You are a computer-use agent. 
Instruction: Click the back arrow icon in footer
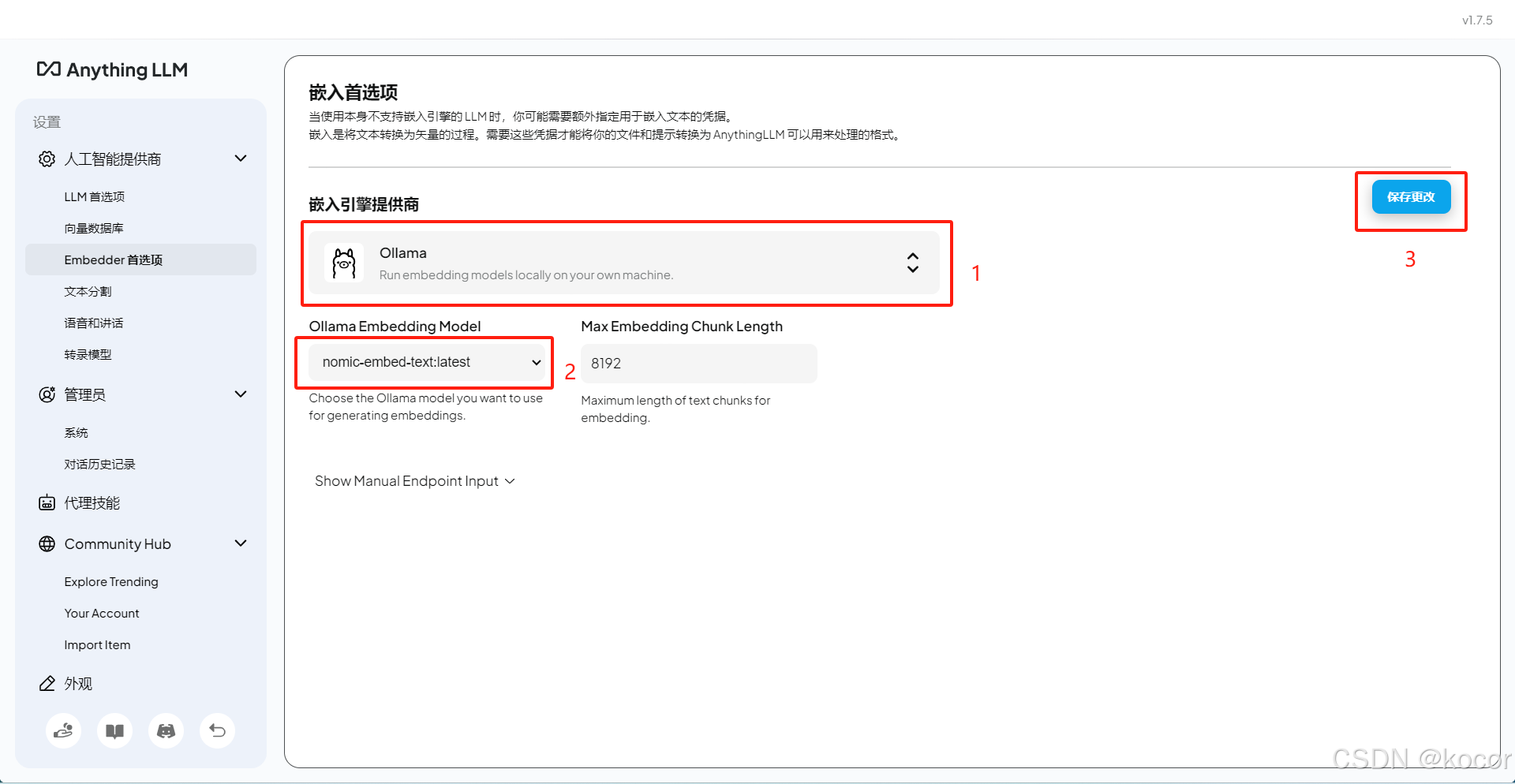(x=217, y=731)
